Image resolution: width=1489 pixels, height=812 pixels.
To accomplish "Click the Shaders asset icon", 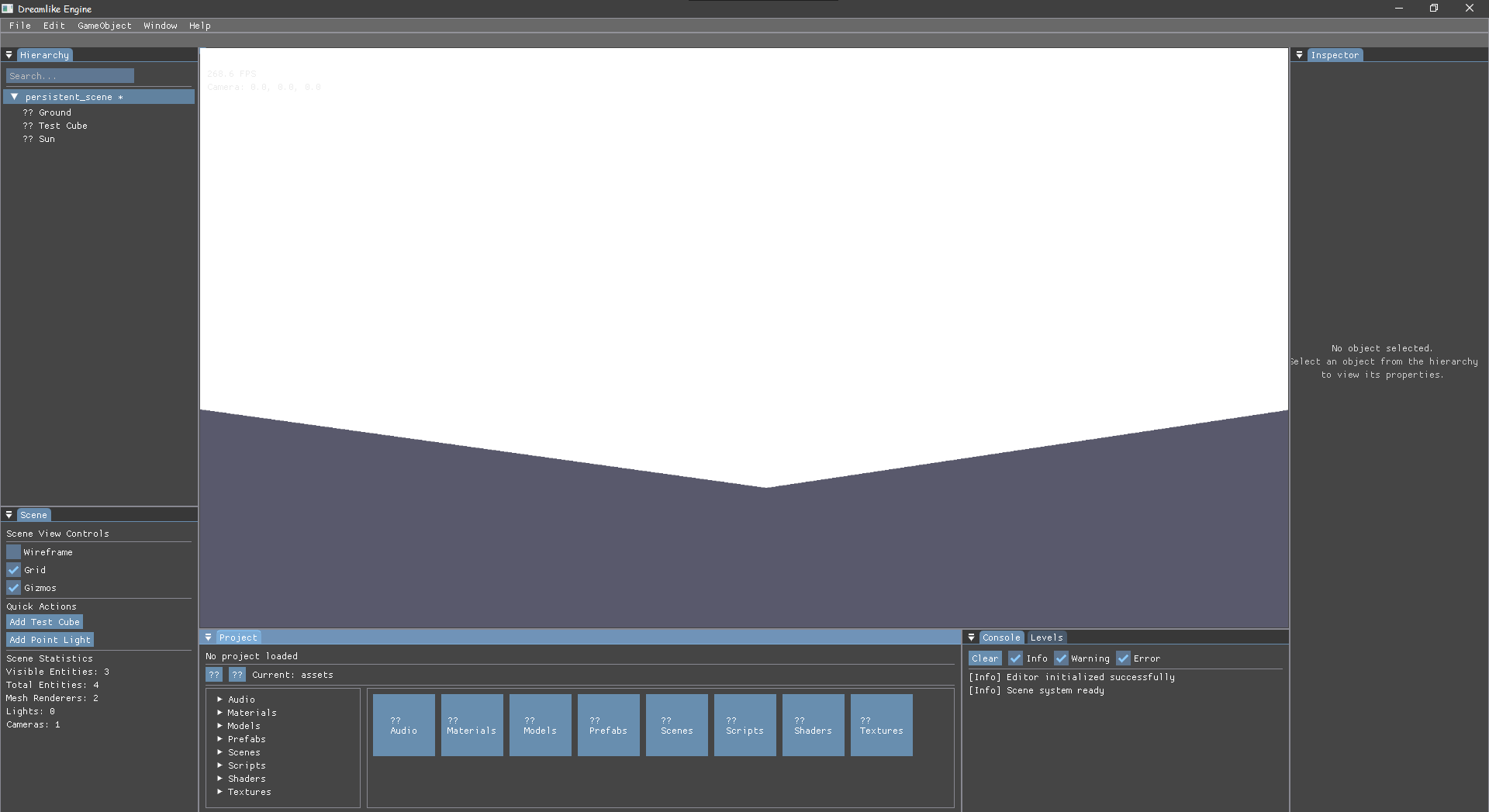I will coord(813,724).
